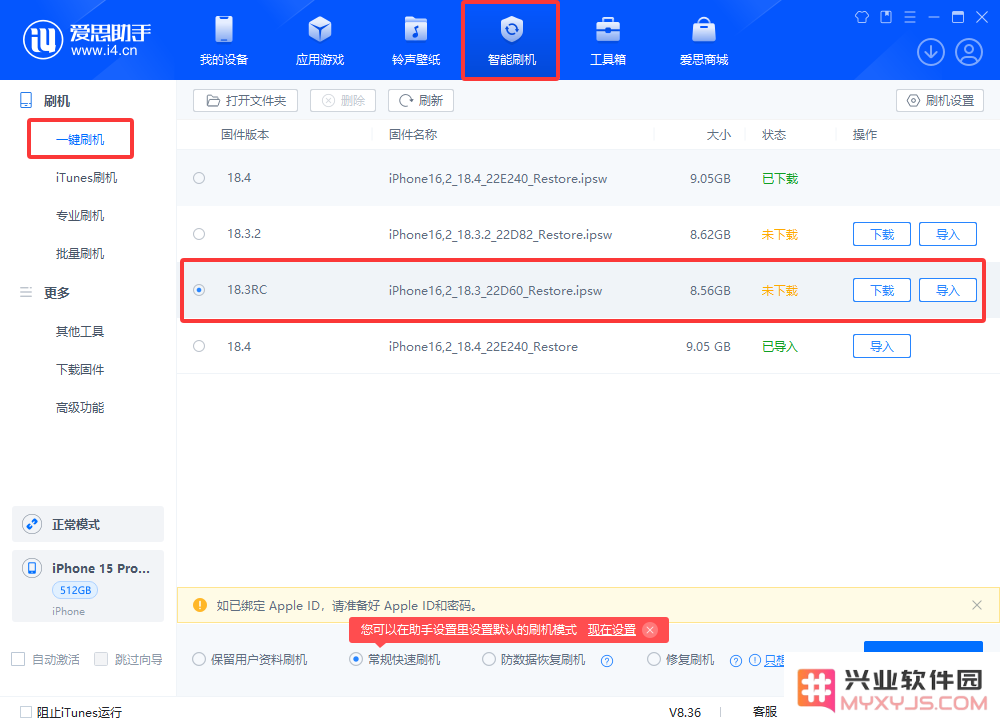1000x727 pixels.
Task: Select the iPhone 15 Pro device card
Action: pos(88,586)
